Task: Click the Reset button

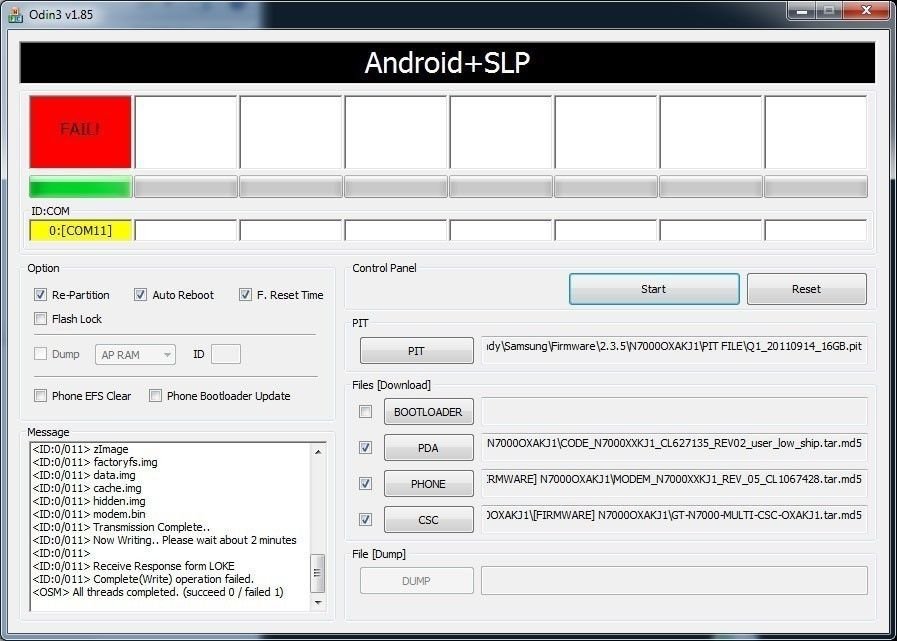Action: (x=807, y=289)
